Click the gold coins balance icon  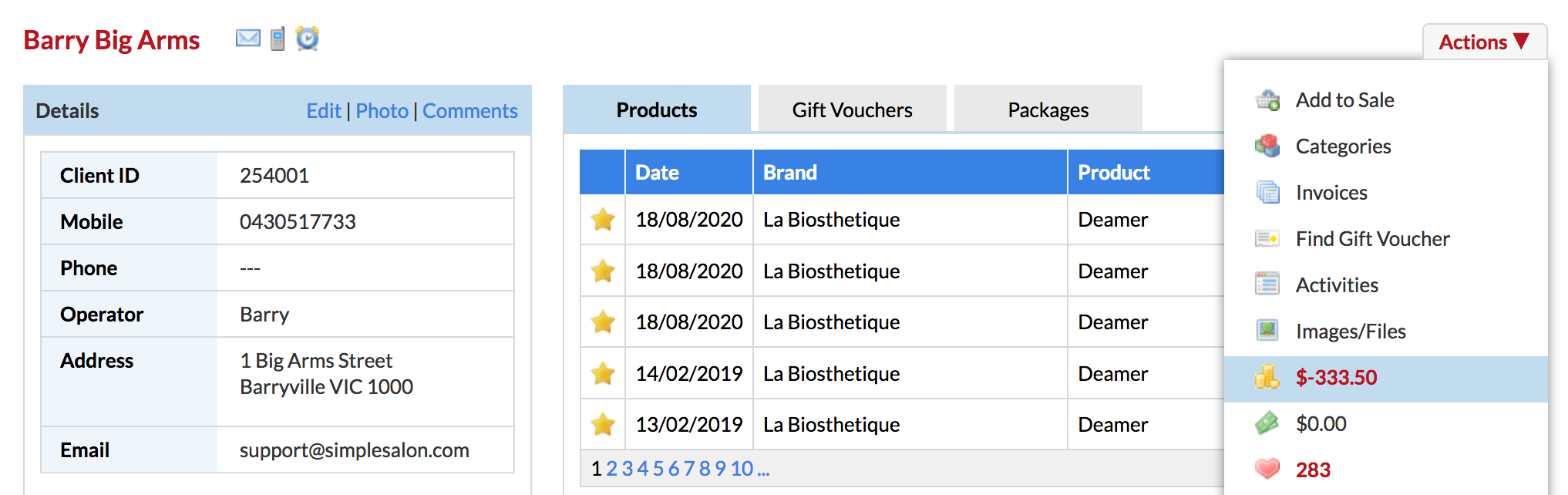pos(1267,377)
